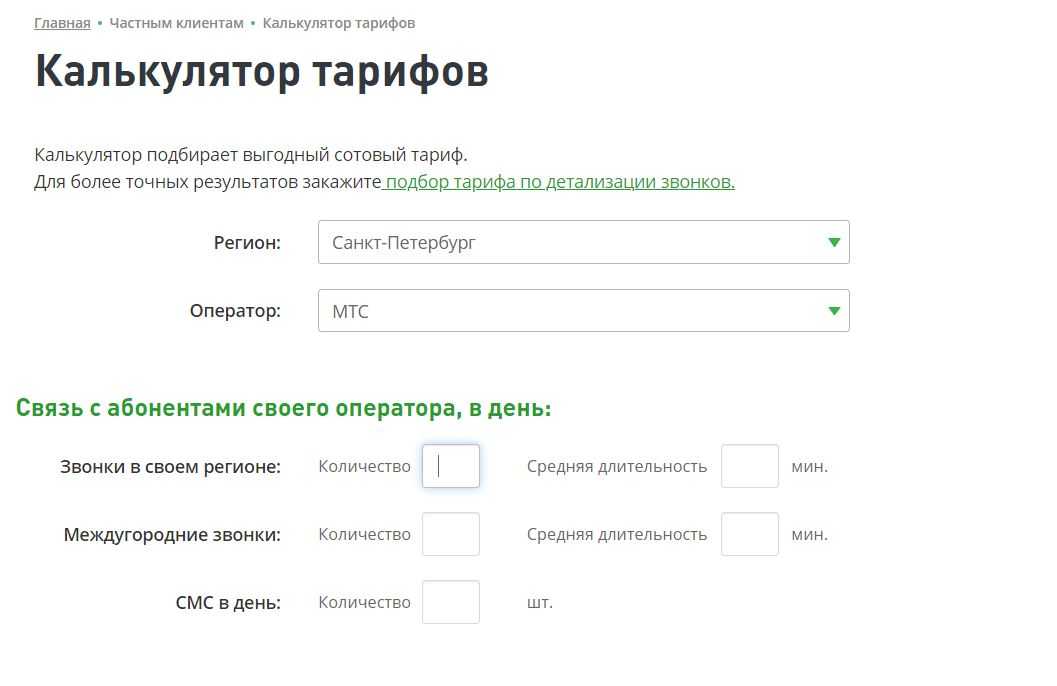Open the Регион combo box showing Санкт-Петербург
Screen dimensions: 1057x686
570,243
